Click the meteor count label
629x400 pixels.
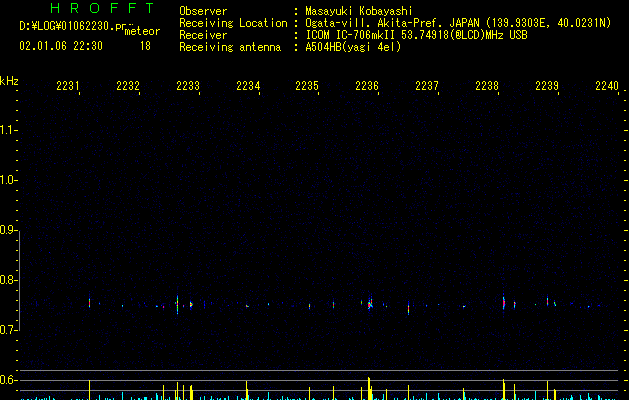142,31
